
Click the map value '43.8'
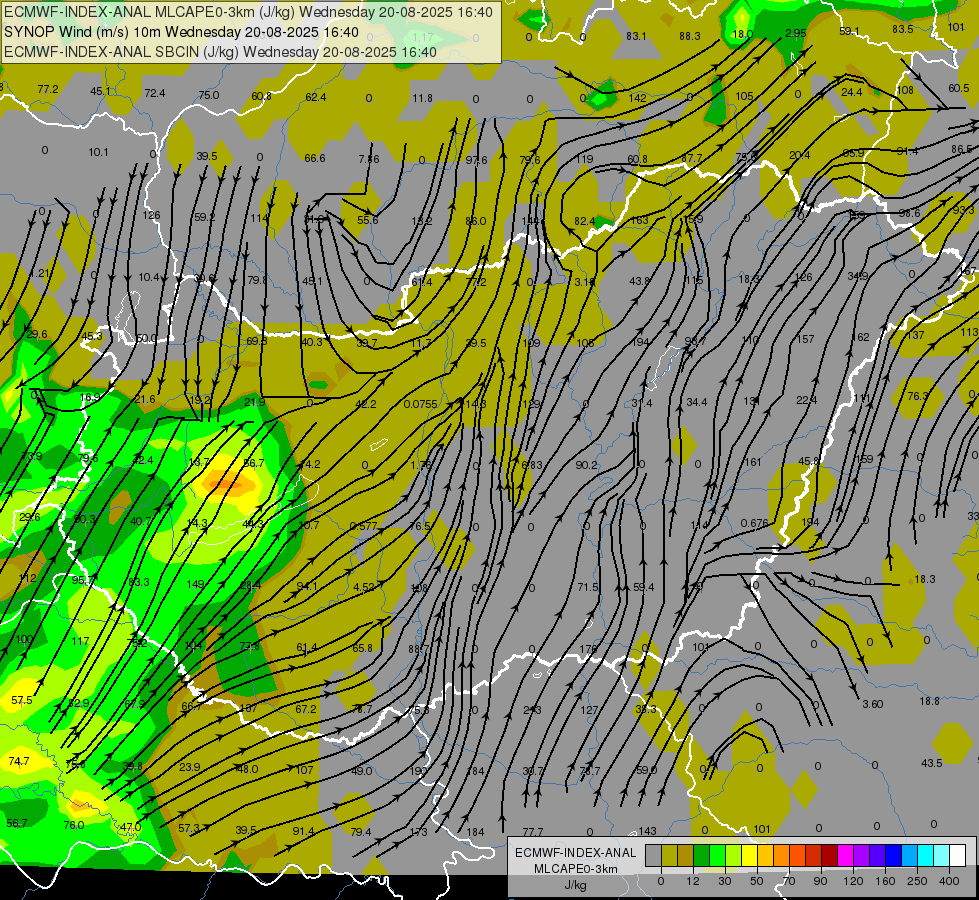click(639, 281)
